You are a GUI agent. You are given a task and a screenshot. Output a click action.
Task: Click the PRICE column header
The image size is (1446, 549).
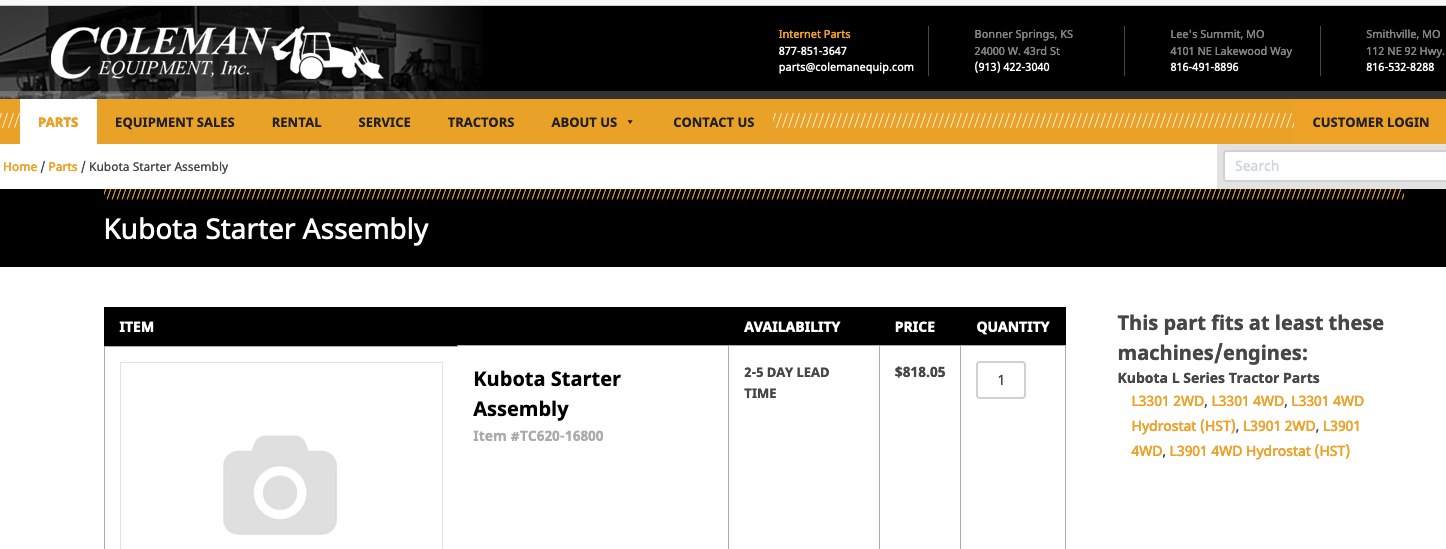[915, 327]
